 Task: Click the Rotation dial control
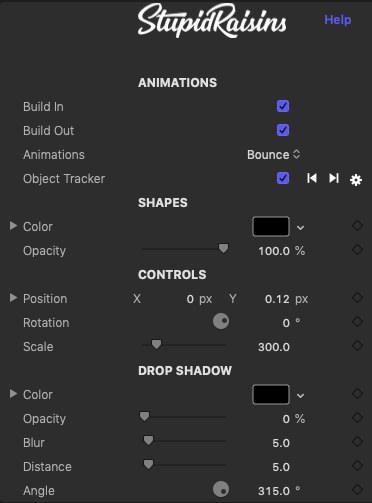click(x=221, y=321)
